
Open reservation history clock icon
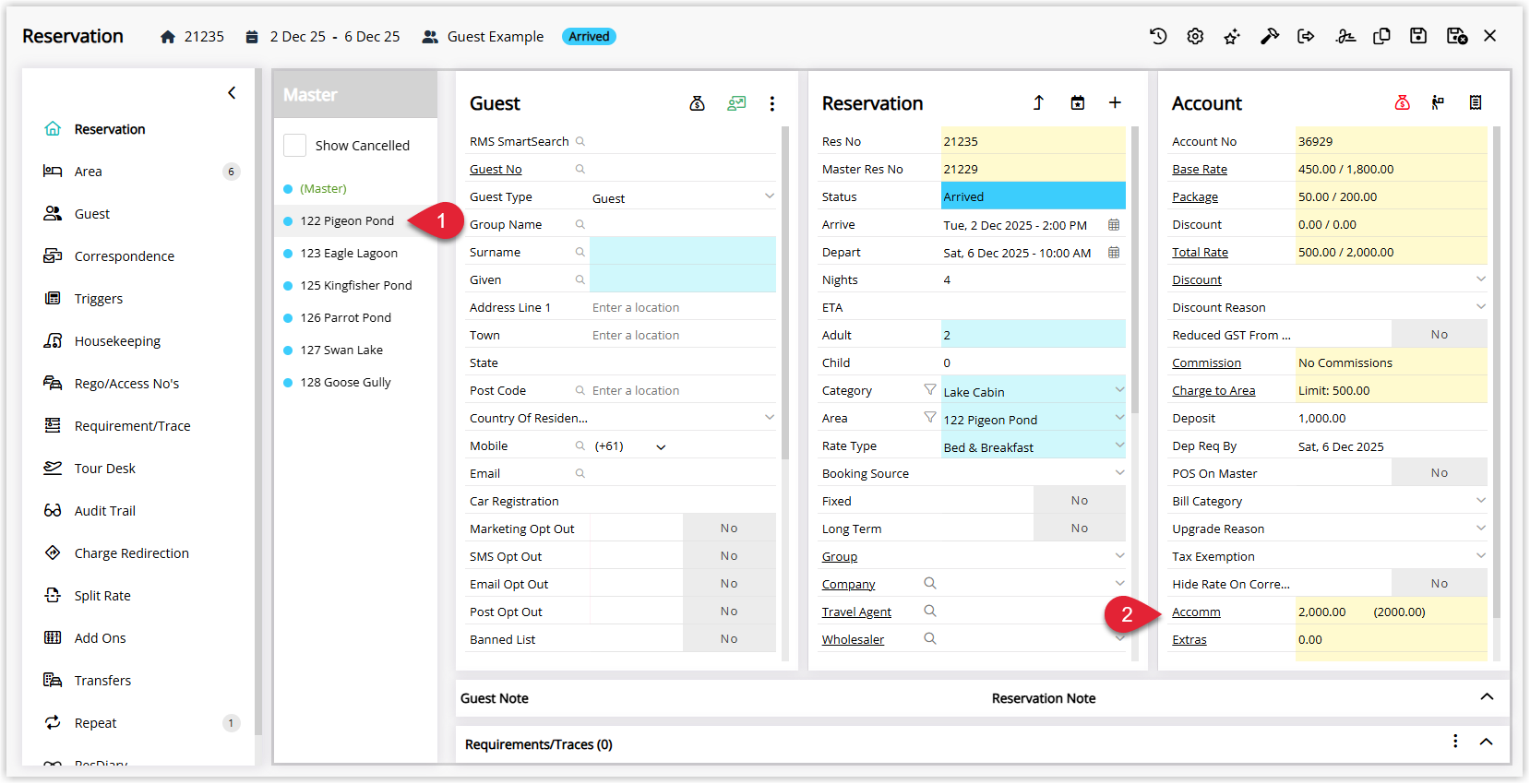coord(1158,36)
